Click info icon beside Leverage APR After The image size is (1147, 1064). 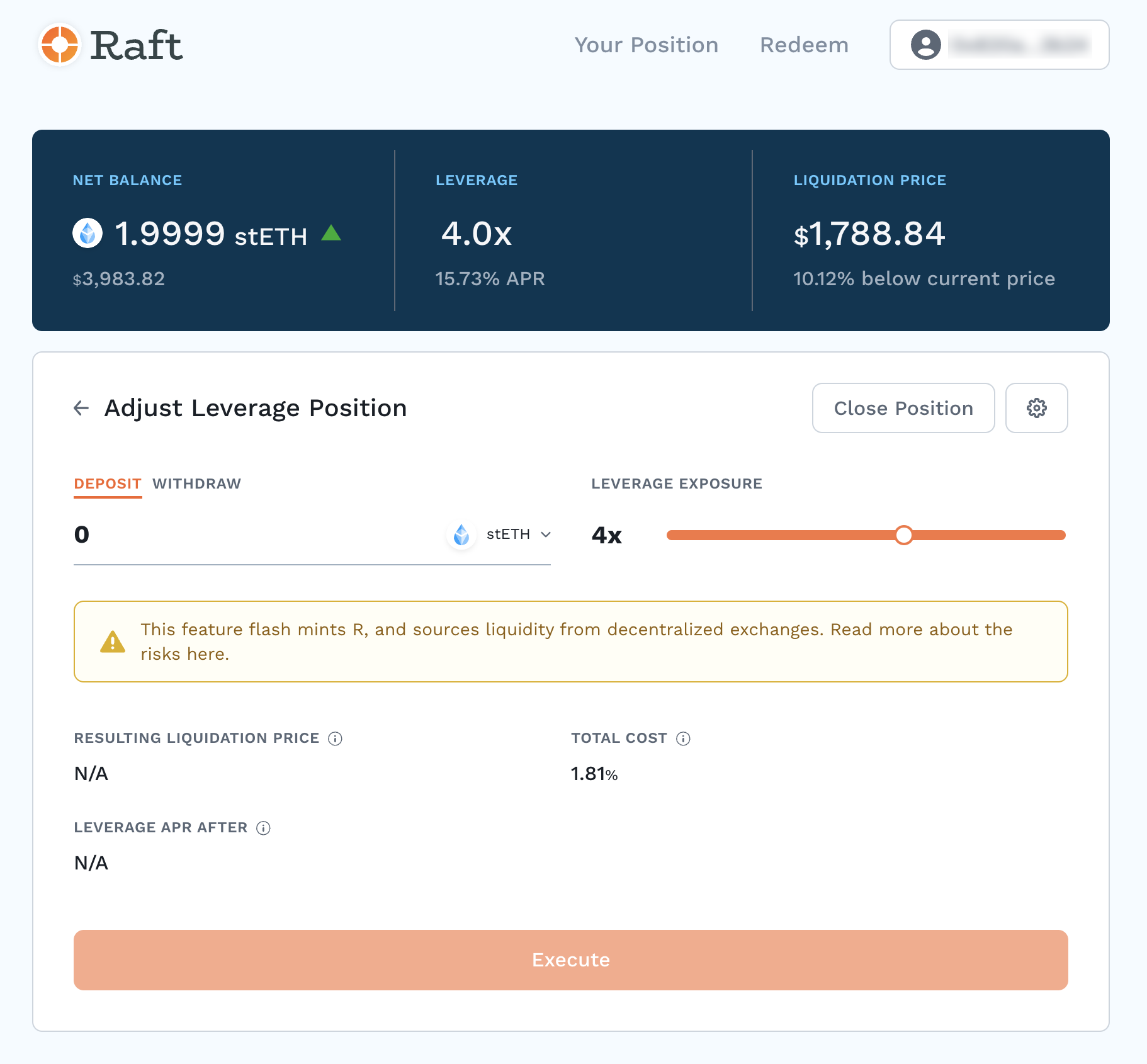pyautogui.click(x=264, y=828)
